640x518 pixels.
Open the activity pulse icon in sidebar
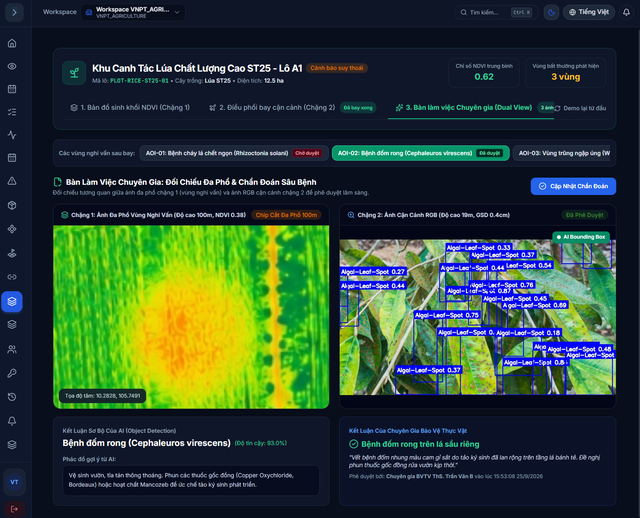point(12,135)
